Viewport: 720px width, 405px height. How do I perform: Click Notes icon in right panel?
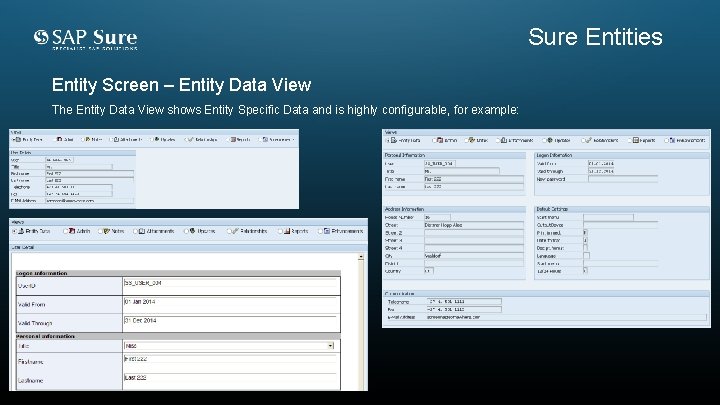tap(472, 140)
